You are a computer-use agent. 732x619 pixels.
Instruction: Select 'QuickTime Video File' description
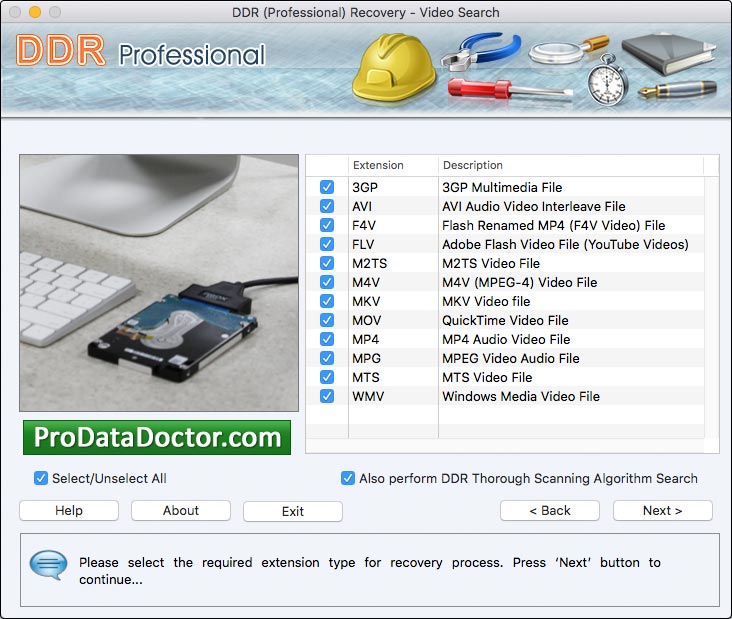(505, 320)
